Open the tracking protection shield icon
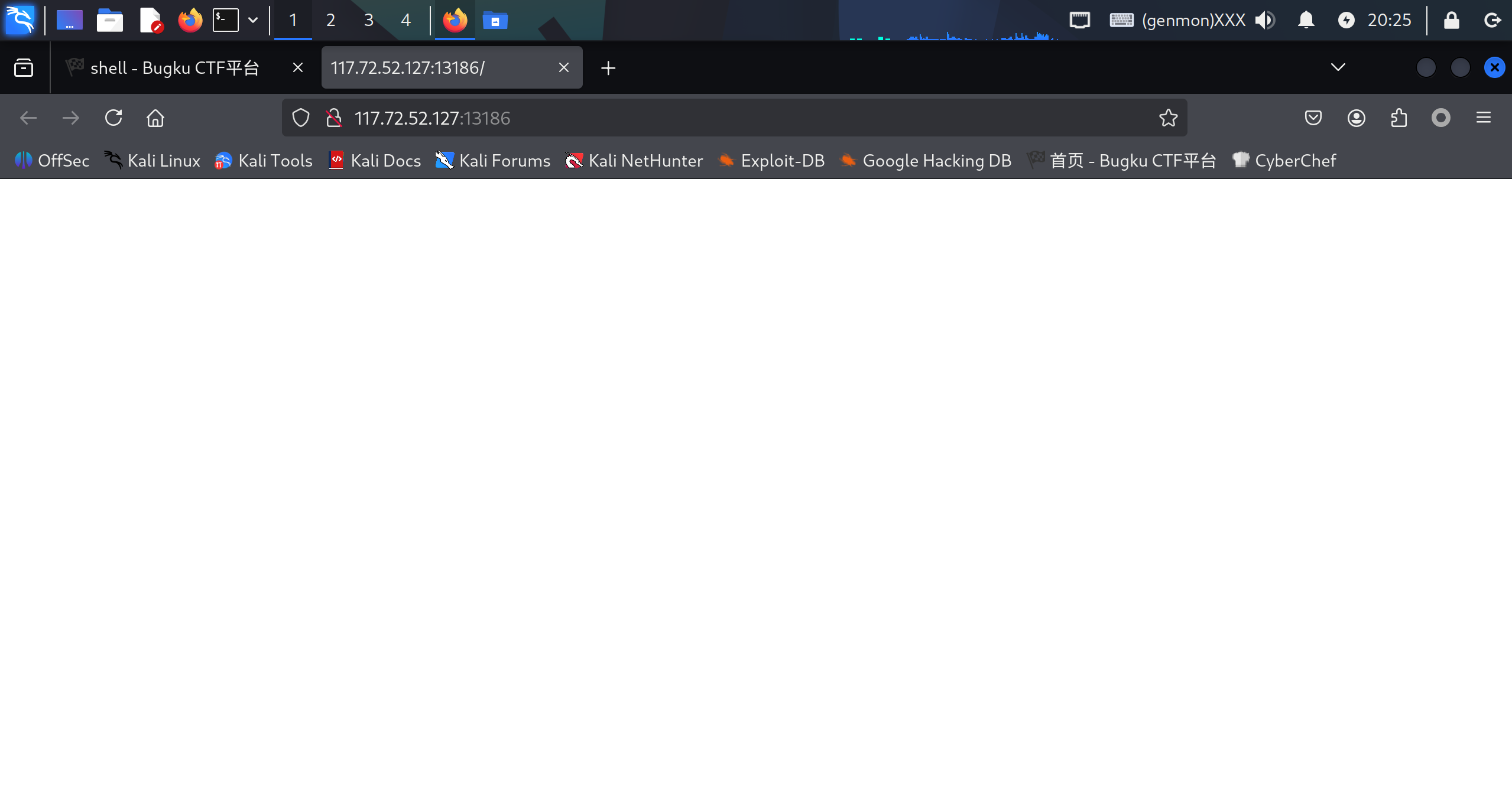Screen dimensions: 1512x794 pos(301,118)
